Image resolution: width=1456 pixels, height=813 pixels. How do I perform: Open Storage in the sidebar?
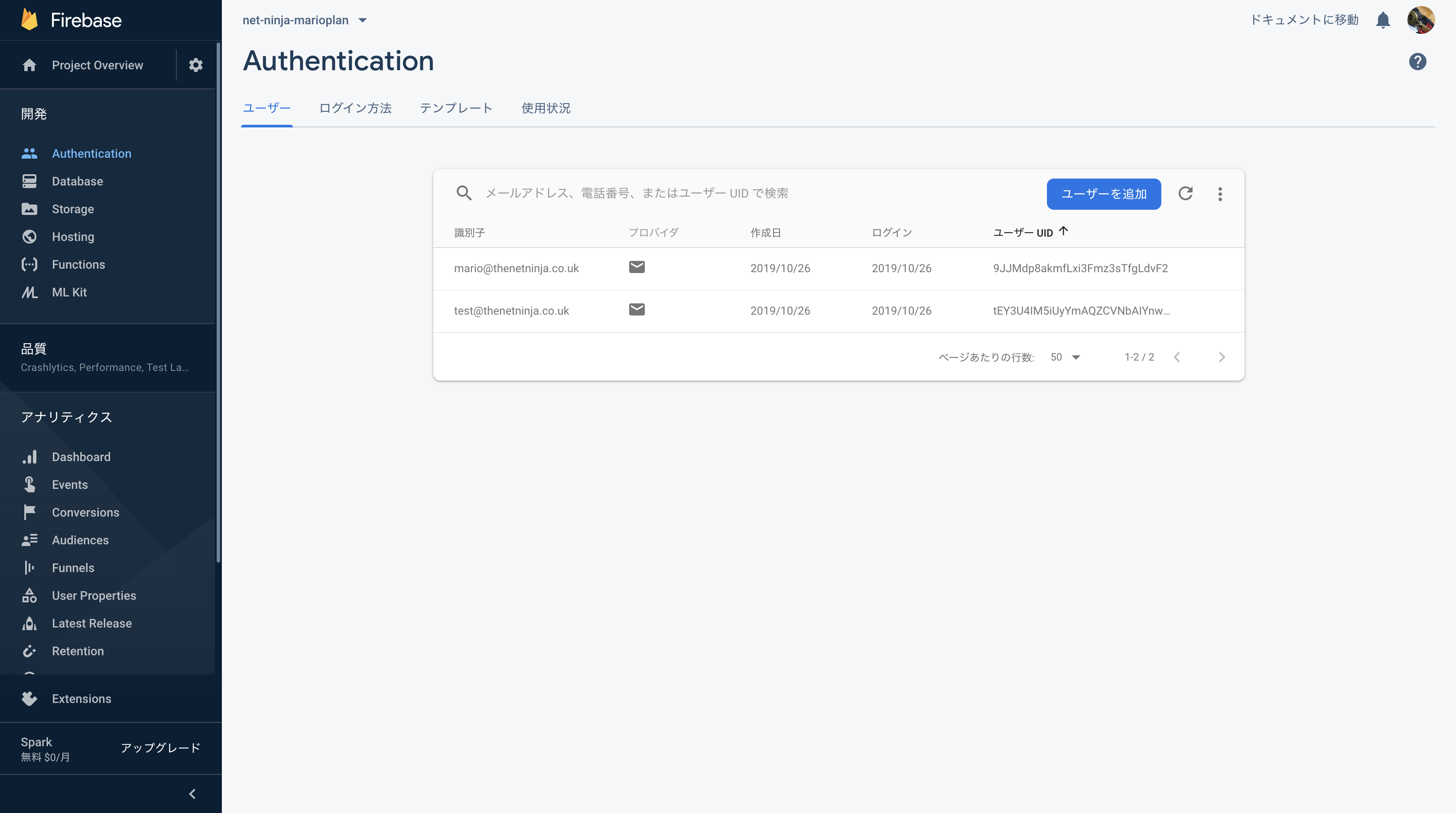[x=73, y=208]
